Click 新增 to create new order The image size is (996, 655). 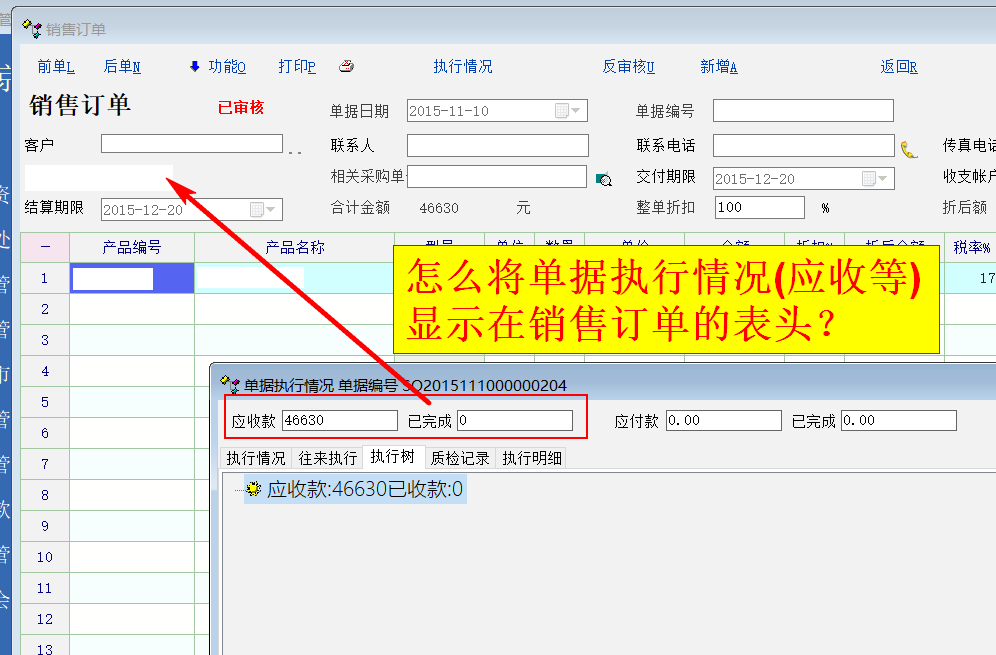[x=718, y=67]
